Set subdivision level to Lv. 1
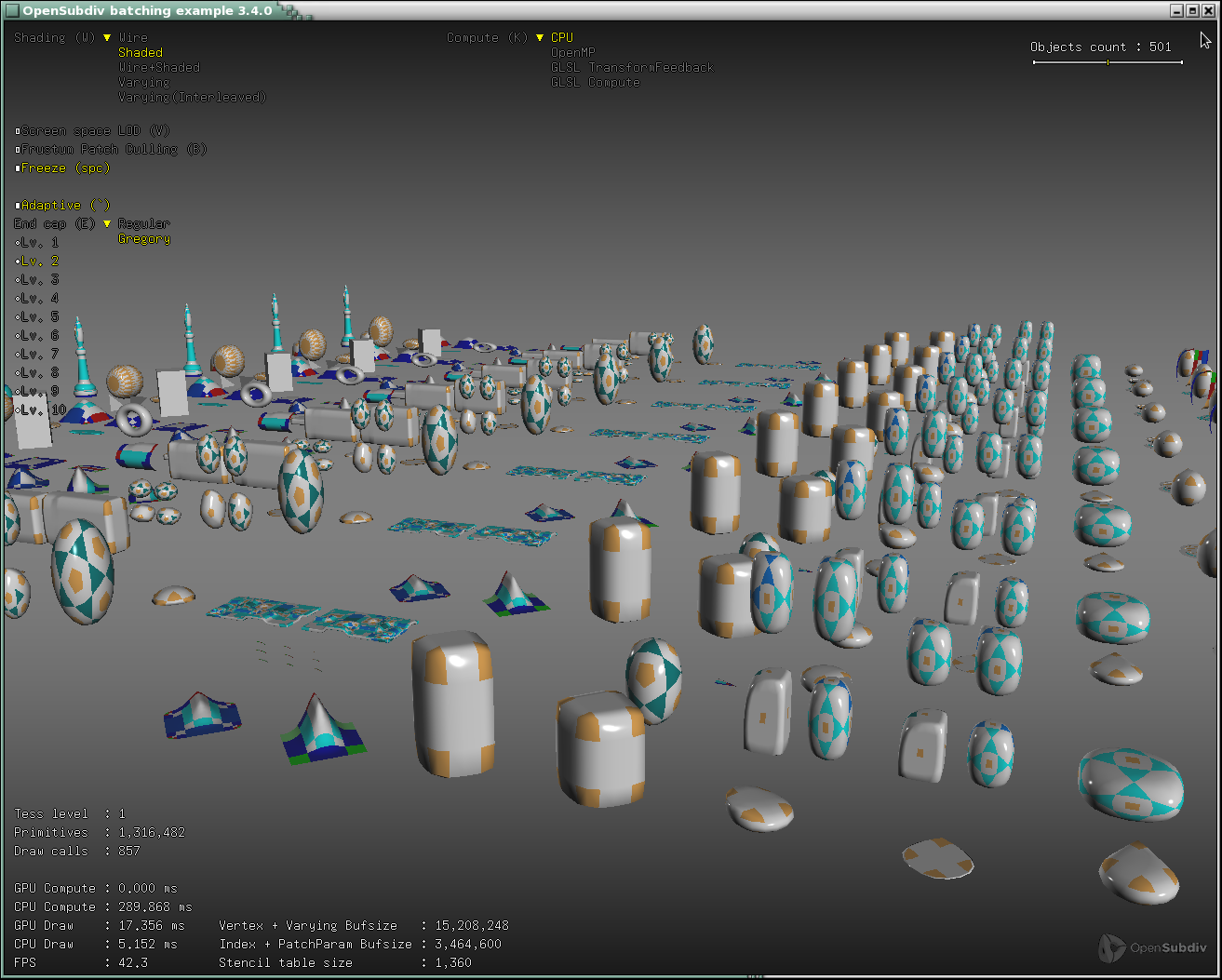The width and height of the screenshot is (1222, 980). tap(18, 243)
